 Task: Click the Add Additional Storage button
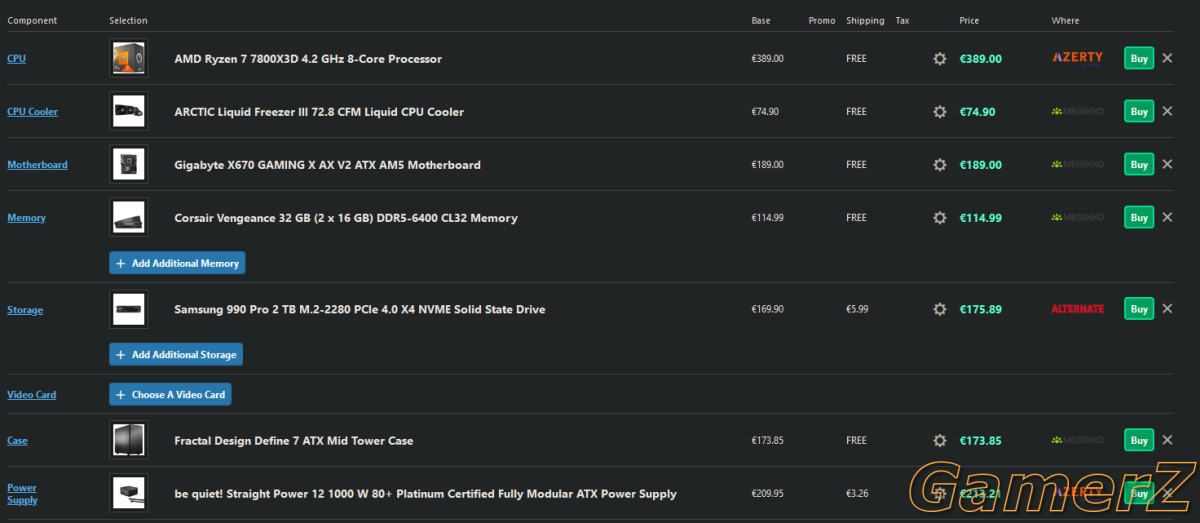176,354
